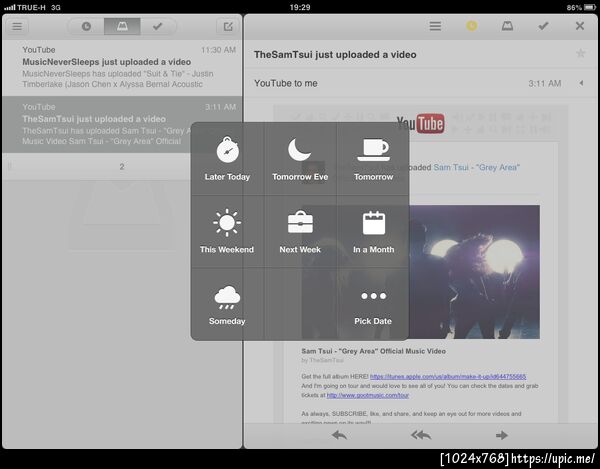Snooze for In a Month
This screenshot has height=469, width=600.
373,231
